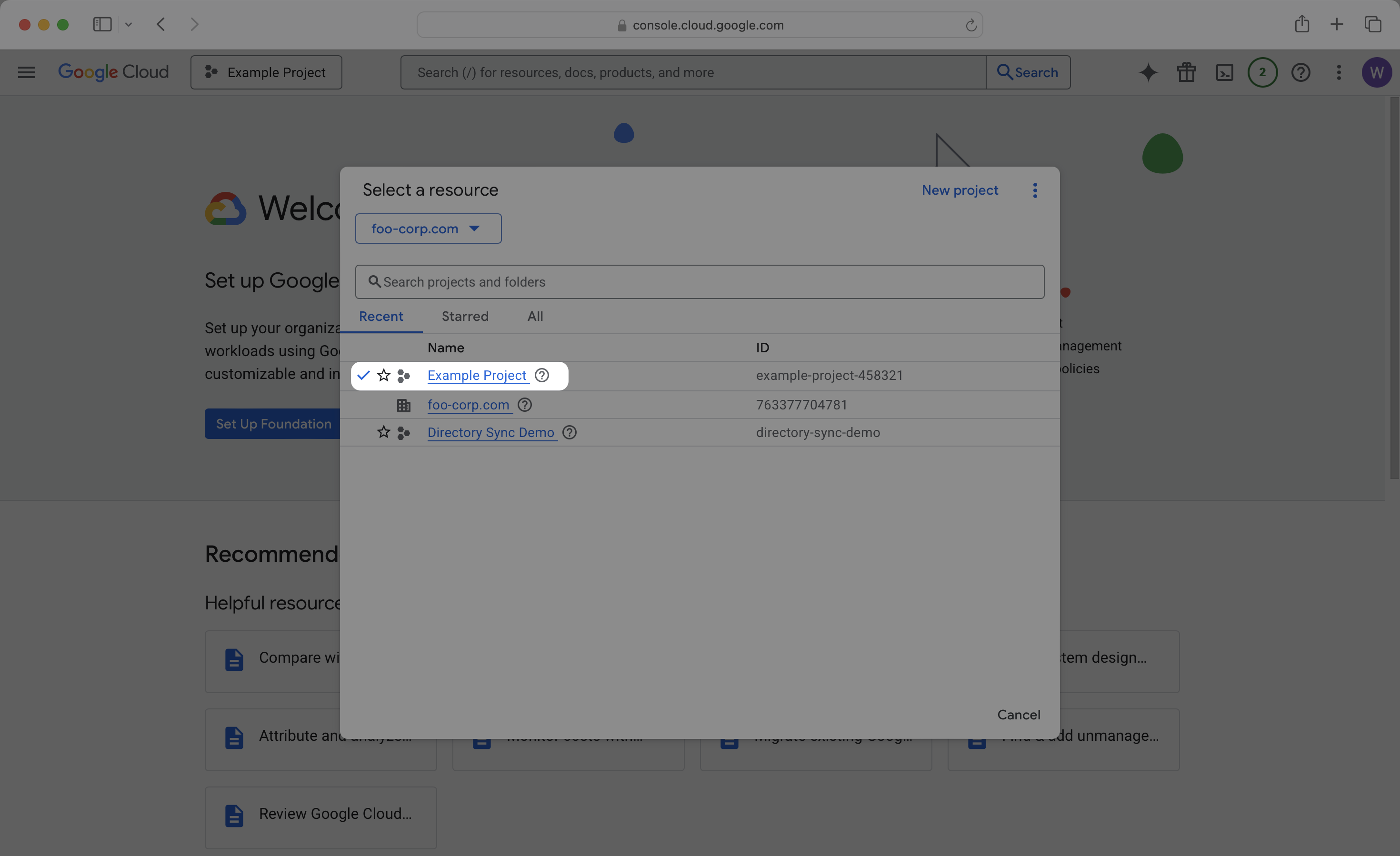The image size is (1400, 856).
Task: Open the Example Project picker in the toolbar
Action: (267, 72)
